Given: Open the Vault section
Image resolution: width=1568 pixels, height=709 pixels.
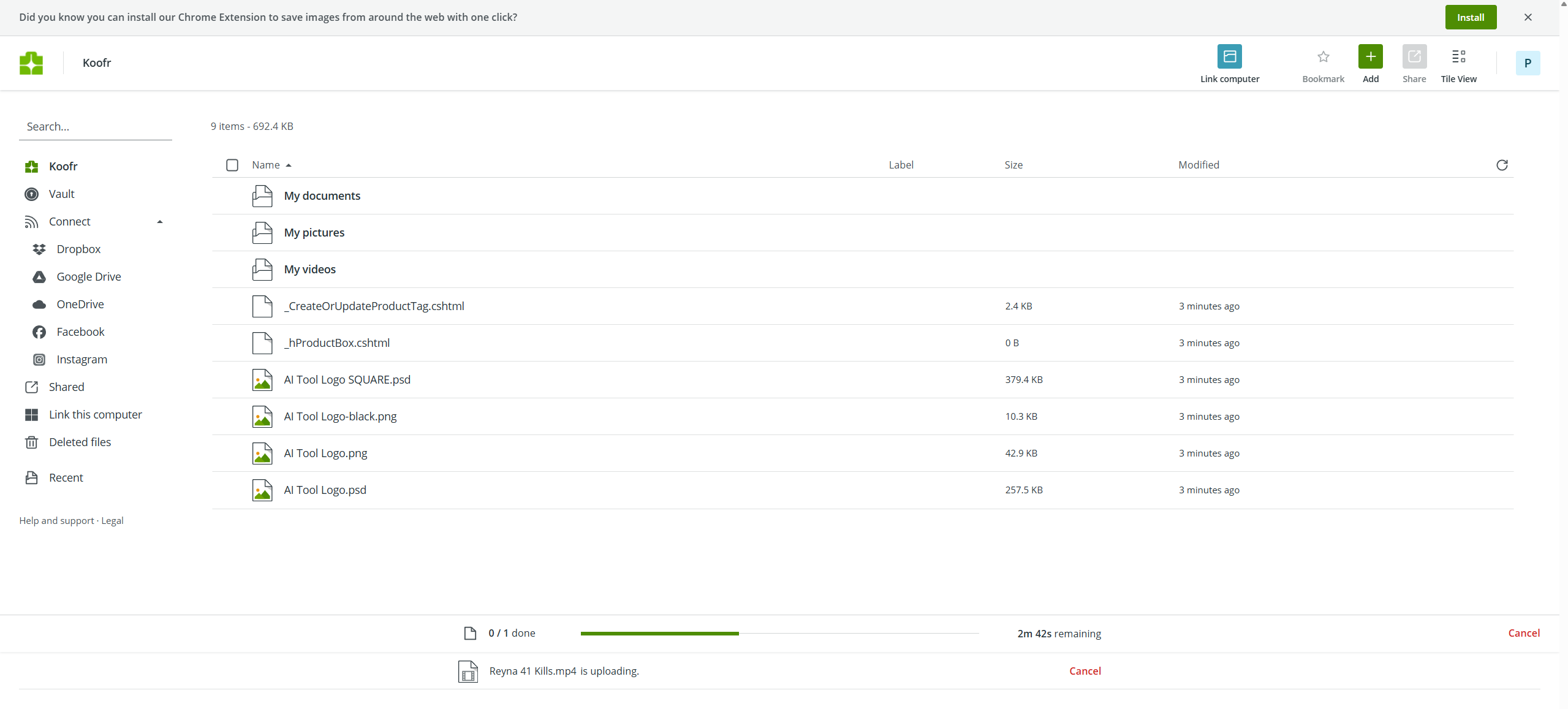Looking at the screenshot, I should coord(62,194).
